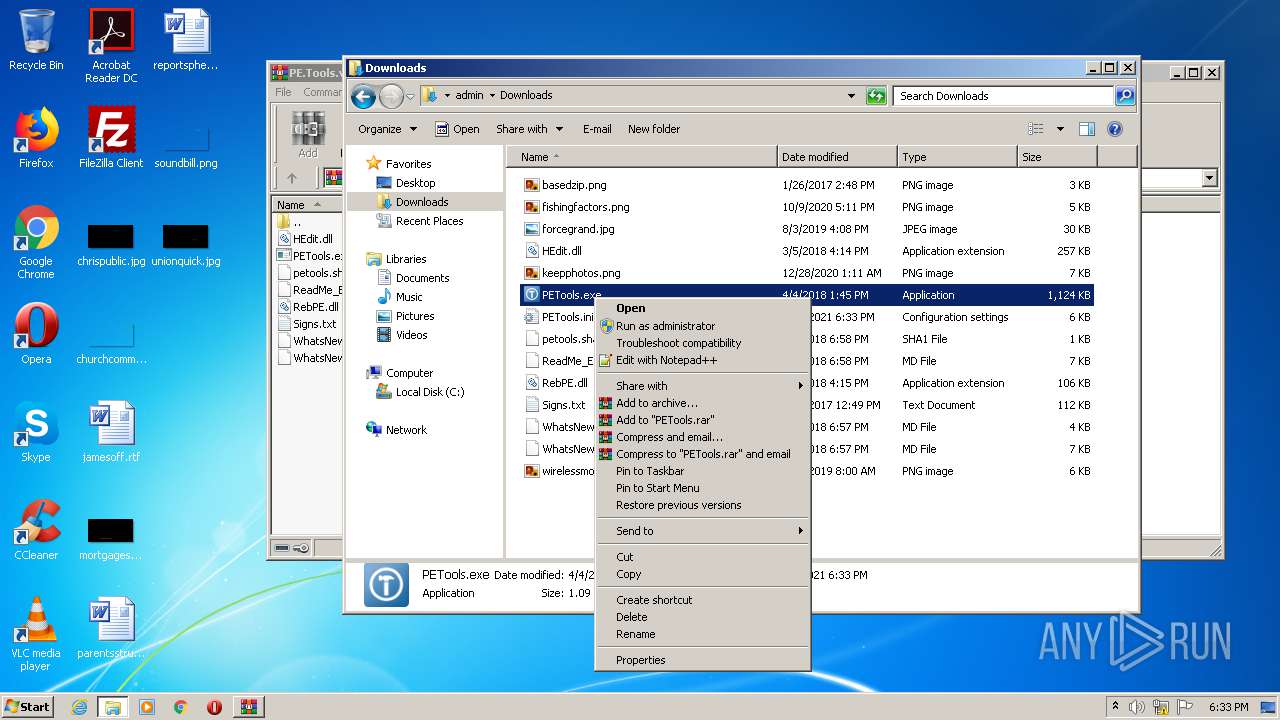The height and width of the screenshot is (720, 1280).
Task: Open the change view dropdown arrow
Action: 1060,129
